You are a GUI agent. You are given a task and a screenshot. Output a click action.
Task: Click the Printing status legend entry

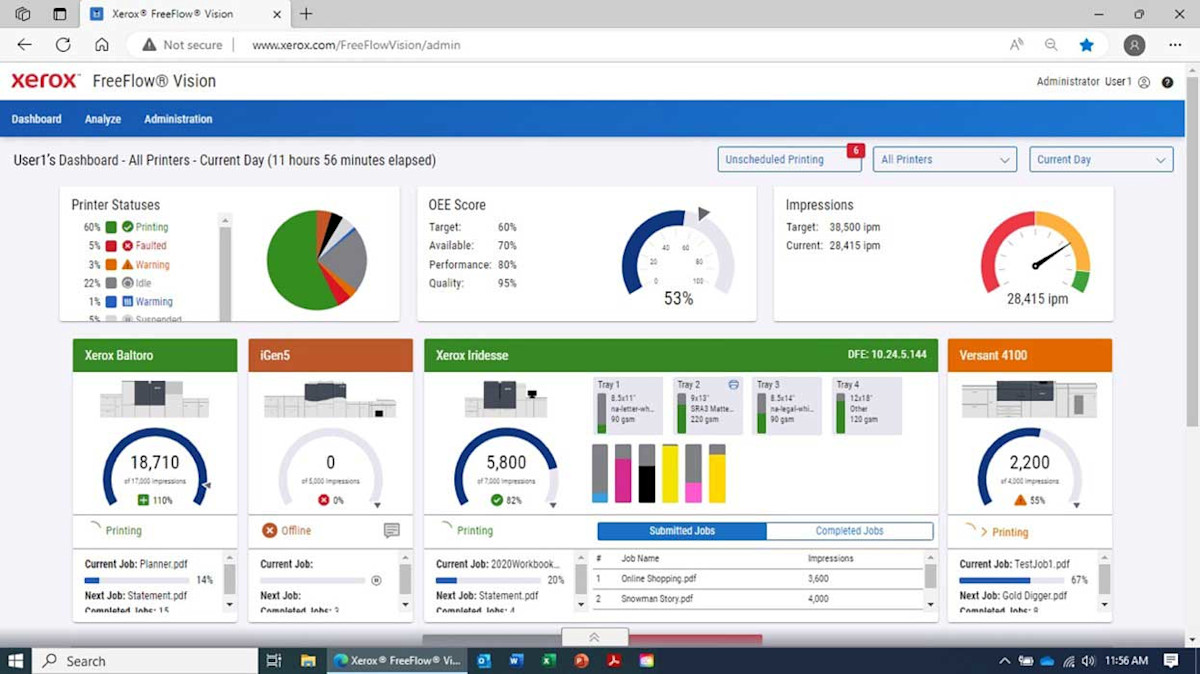pyautogui.click(x=144, y=227)
